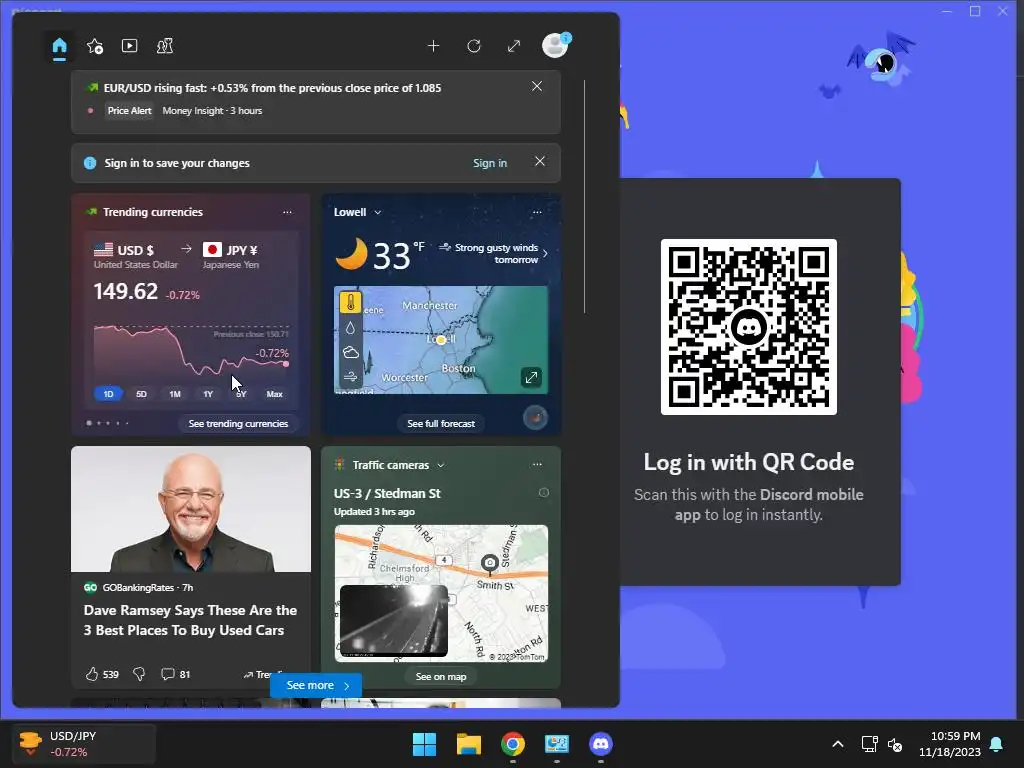Image resolution: width=1024 pixels, height=768 pixels.
Task: Click the widgets panel scrollbar
Action: [584, 197]
